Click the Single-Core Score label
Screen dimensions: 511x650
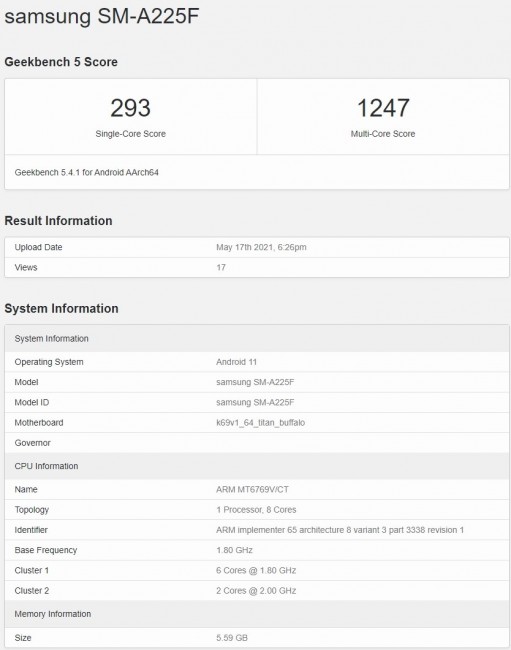click(131, 134)
